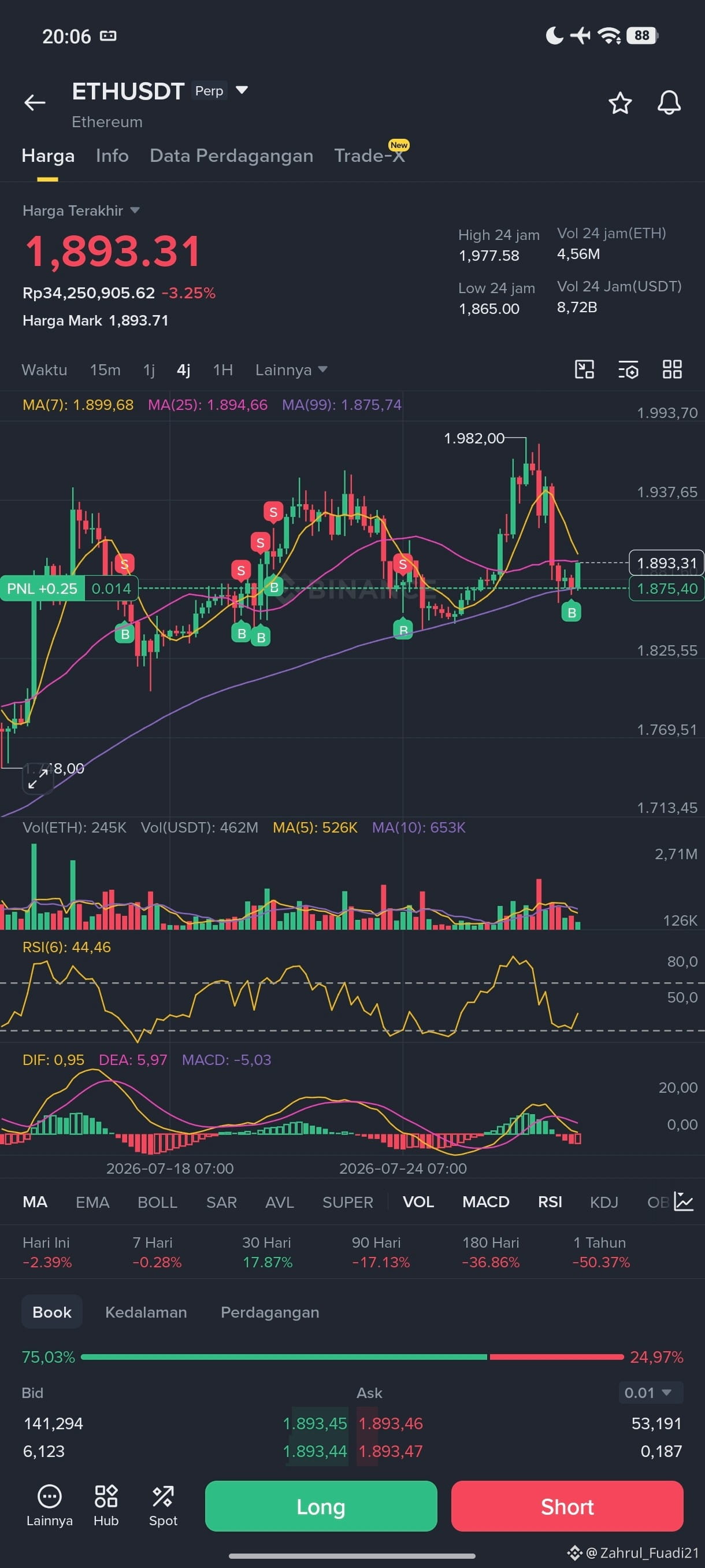
Task: Open the Hub icon
Action: pos(106,1506)
